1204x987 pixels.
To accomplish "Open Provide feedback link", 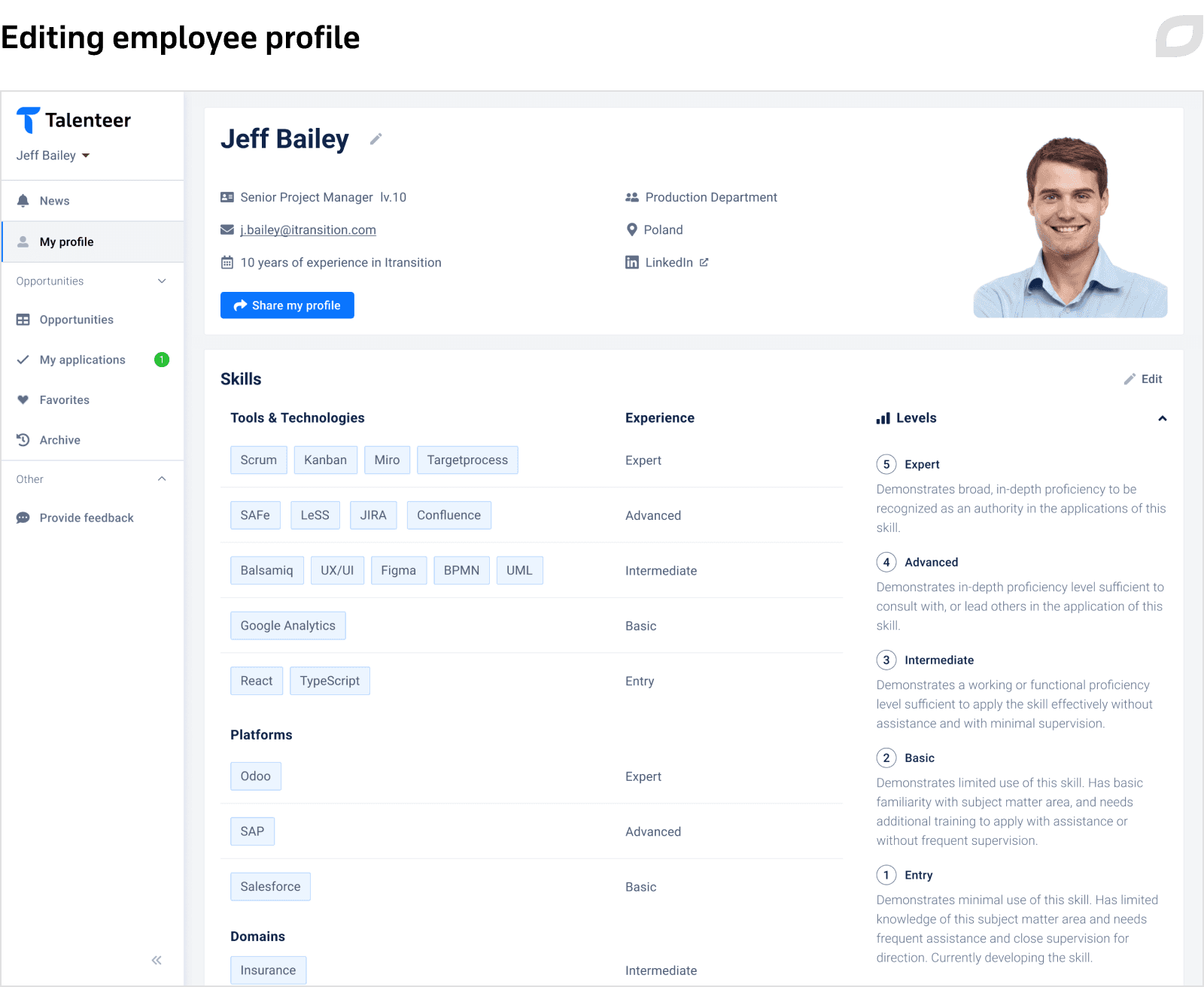I will coord(93,518).
